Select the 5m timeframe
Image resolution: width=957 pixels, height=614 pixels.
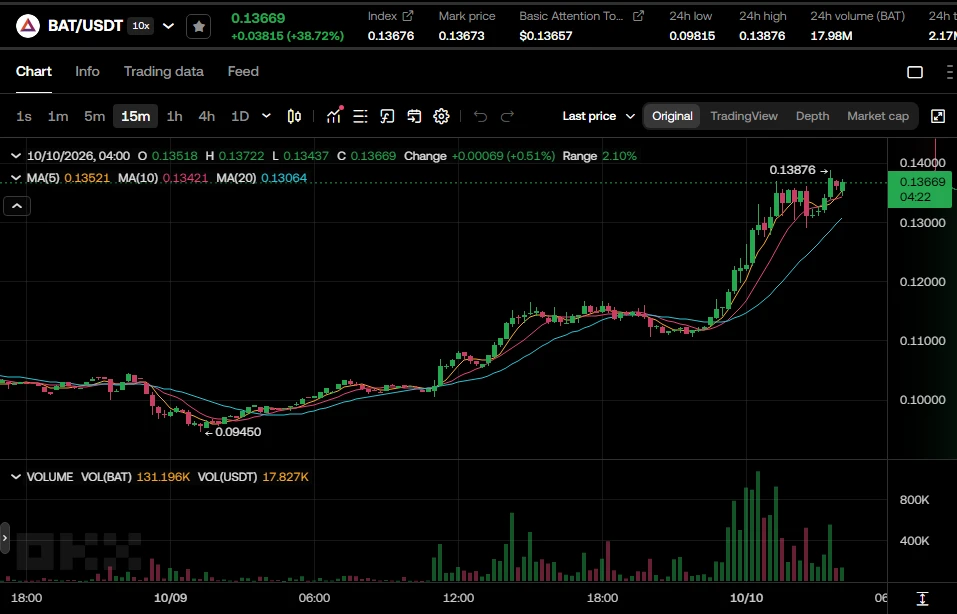point(95,116)
